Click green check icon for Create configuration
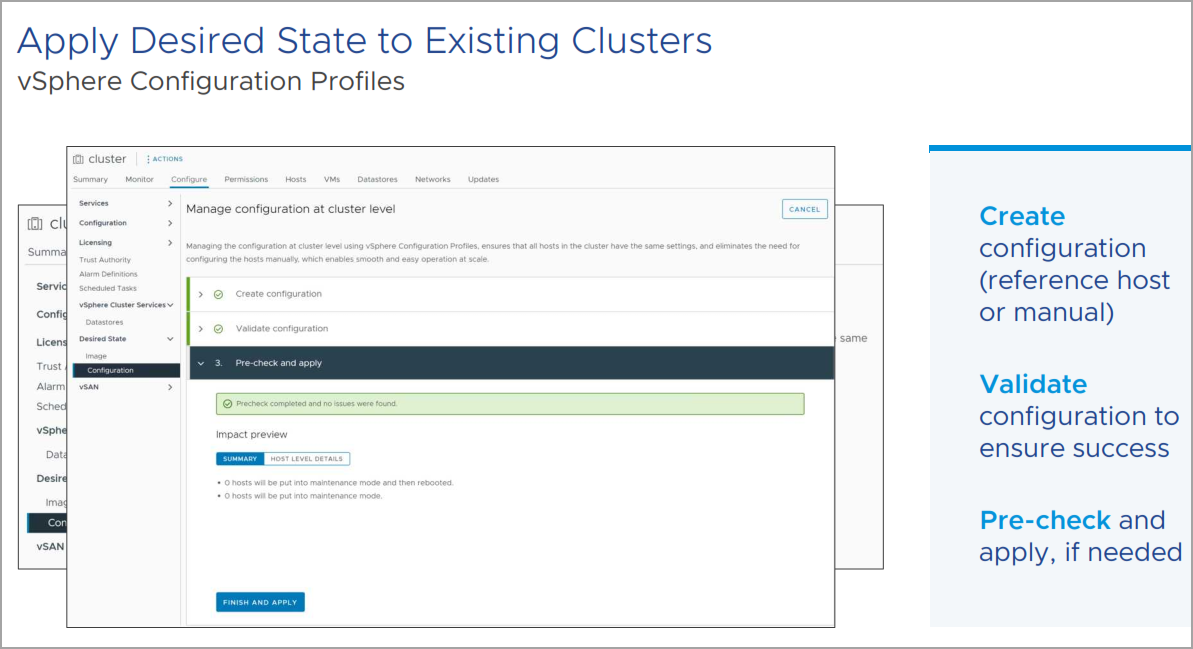 coord(218,294)
